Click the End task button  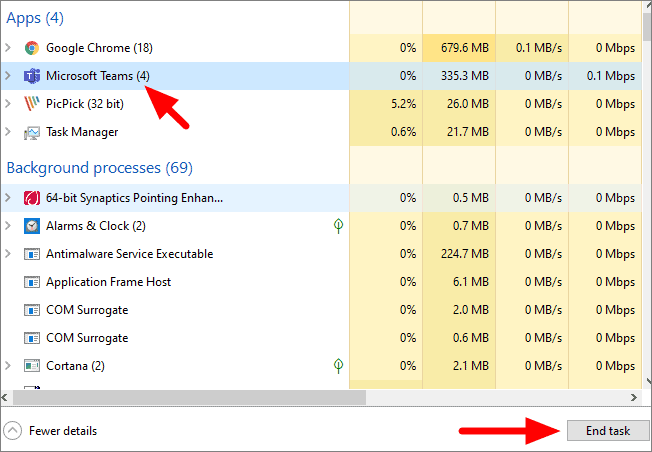(x=608, y=430)
